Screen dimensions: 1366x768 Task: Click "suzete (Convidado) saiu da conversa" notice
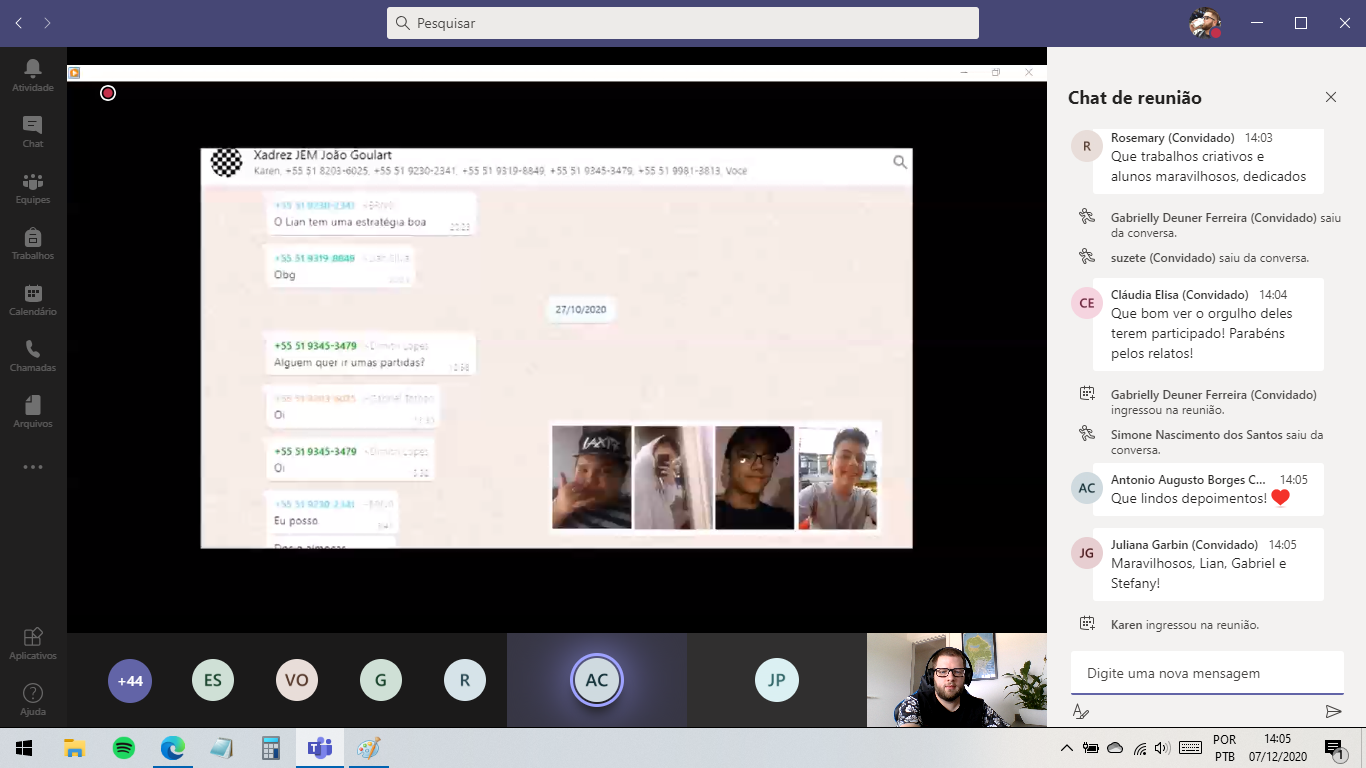(x=1210, y=257)
